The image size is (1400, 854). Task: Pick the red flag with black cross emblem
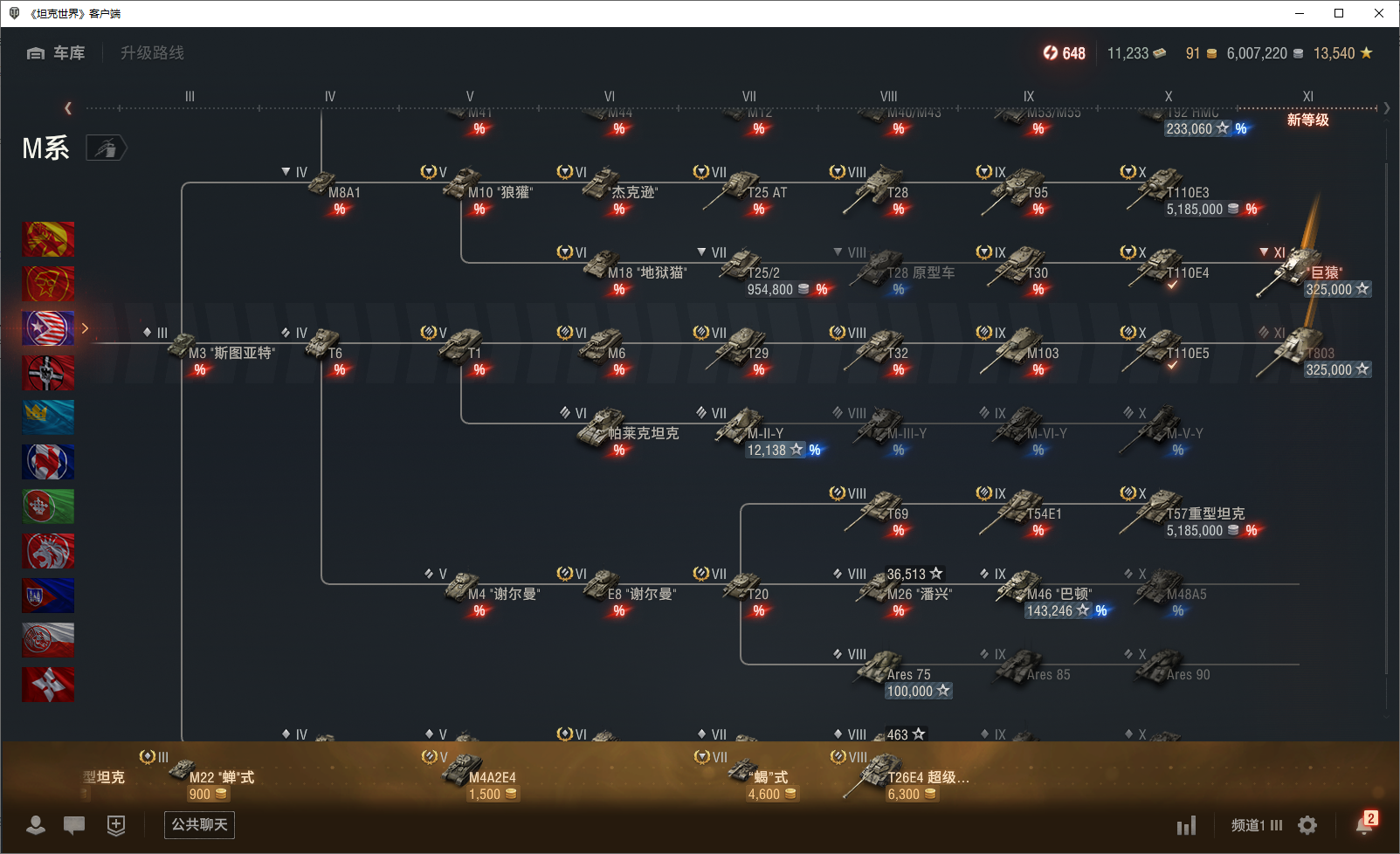[x=48, y=373]
